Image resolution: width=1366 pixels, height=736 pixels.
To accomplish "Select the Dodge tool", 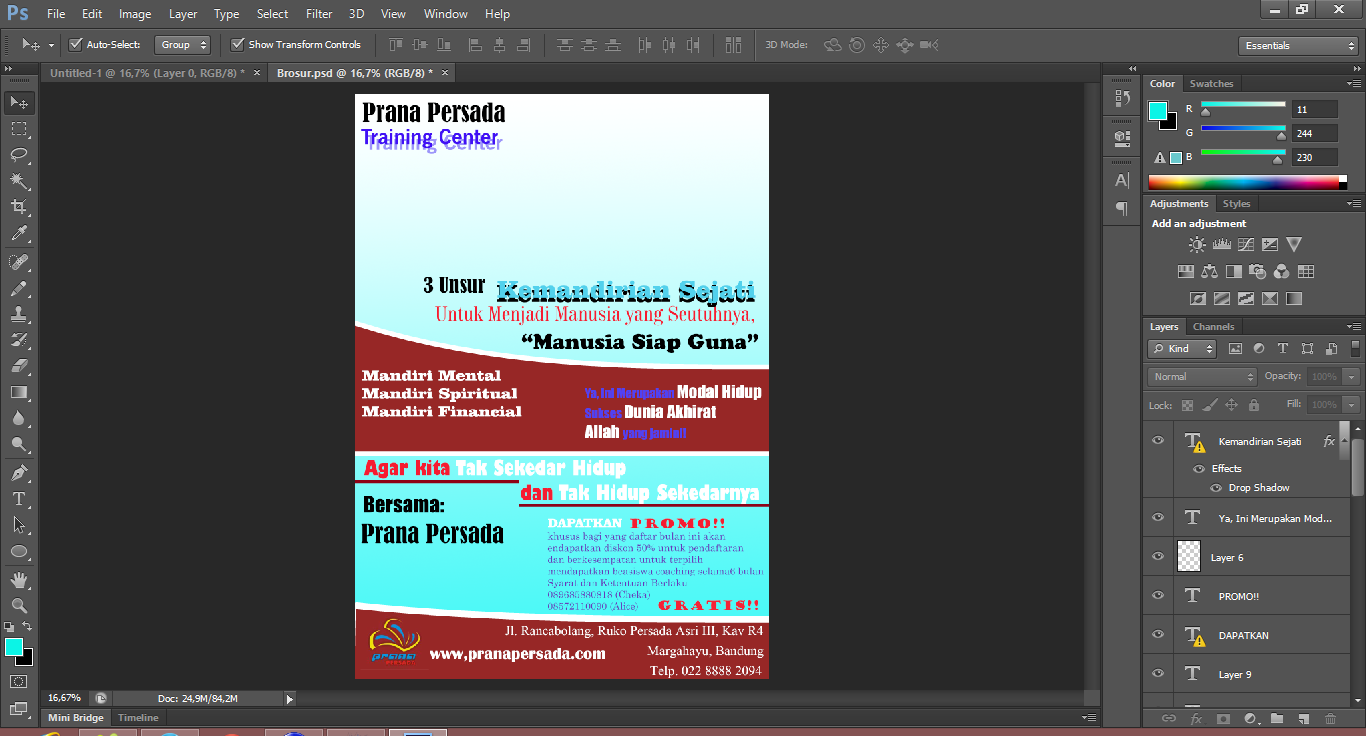I will tap(18, 445).
